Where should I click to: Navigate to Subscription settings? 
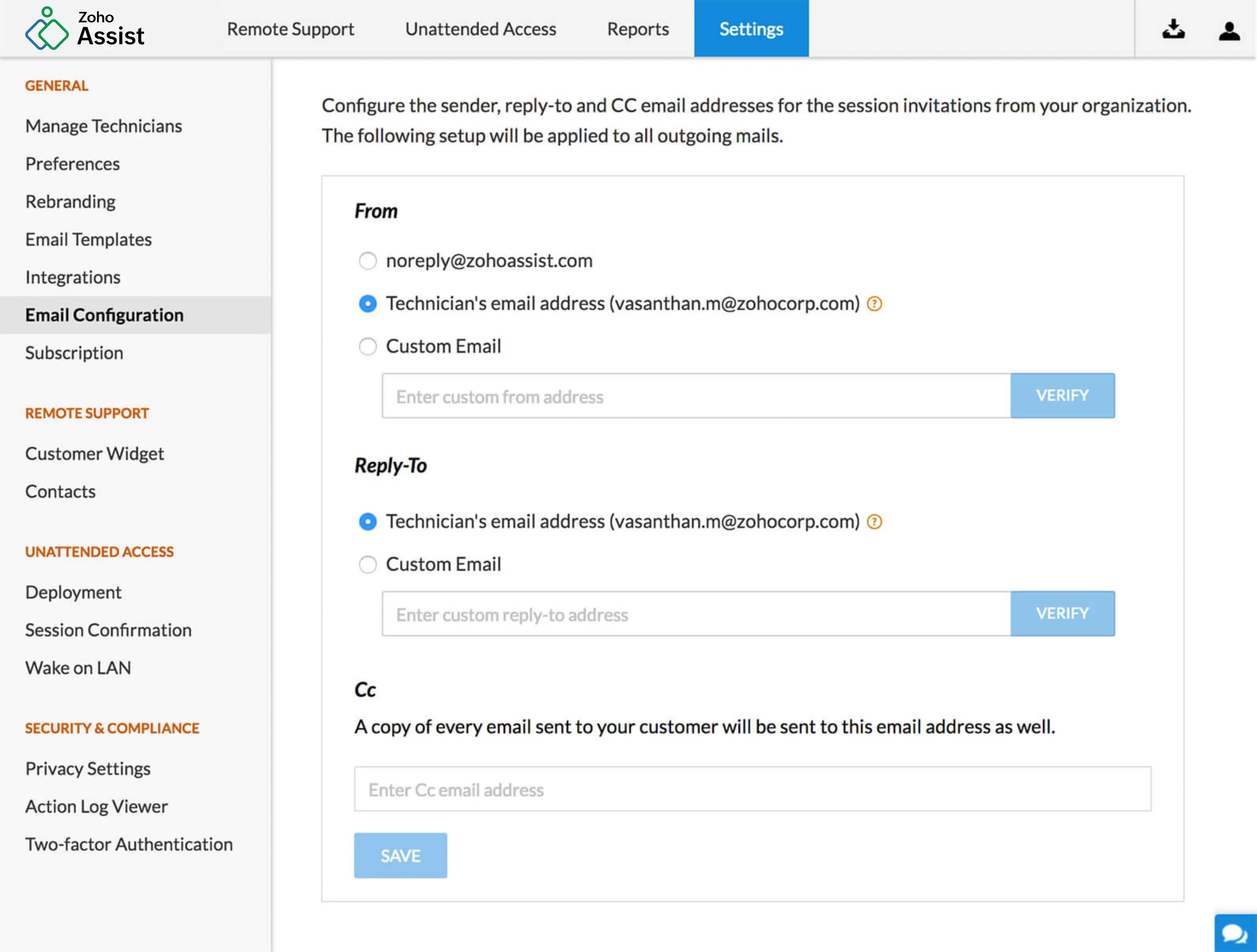click(74, 352)
